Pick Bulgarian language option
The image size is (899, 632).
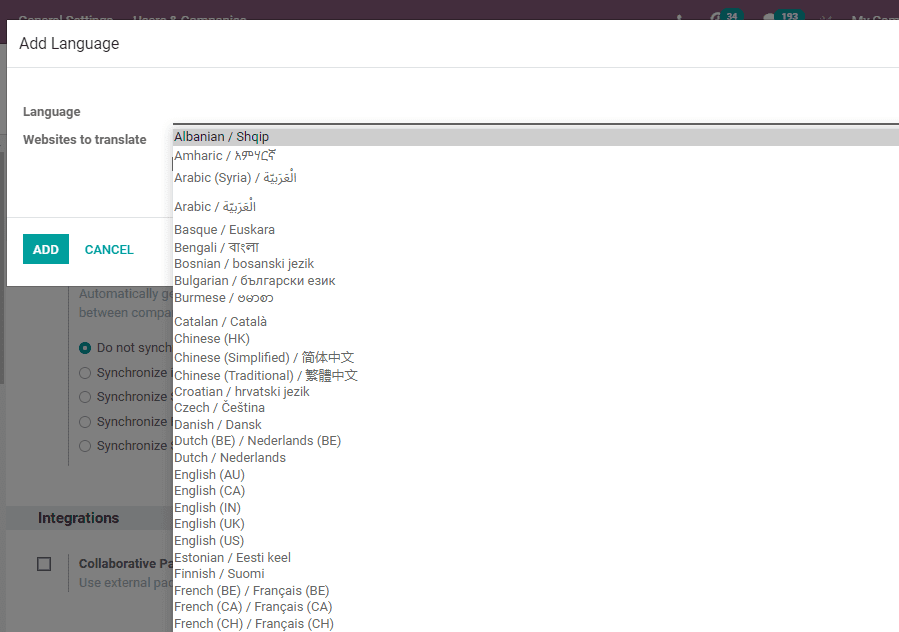(x=536, y=281)
